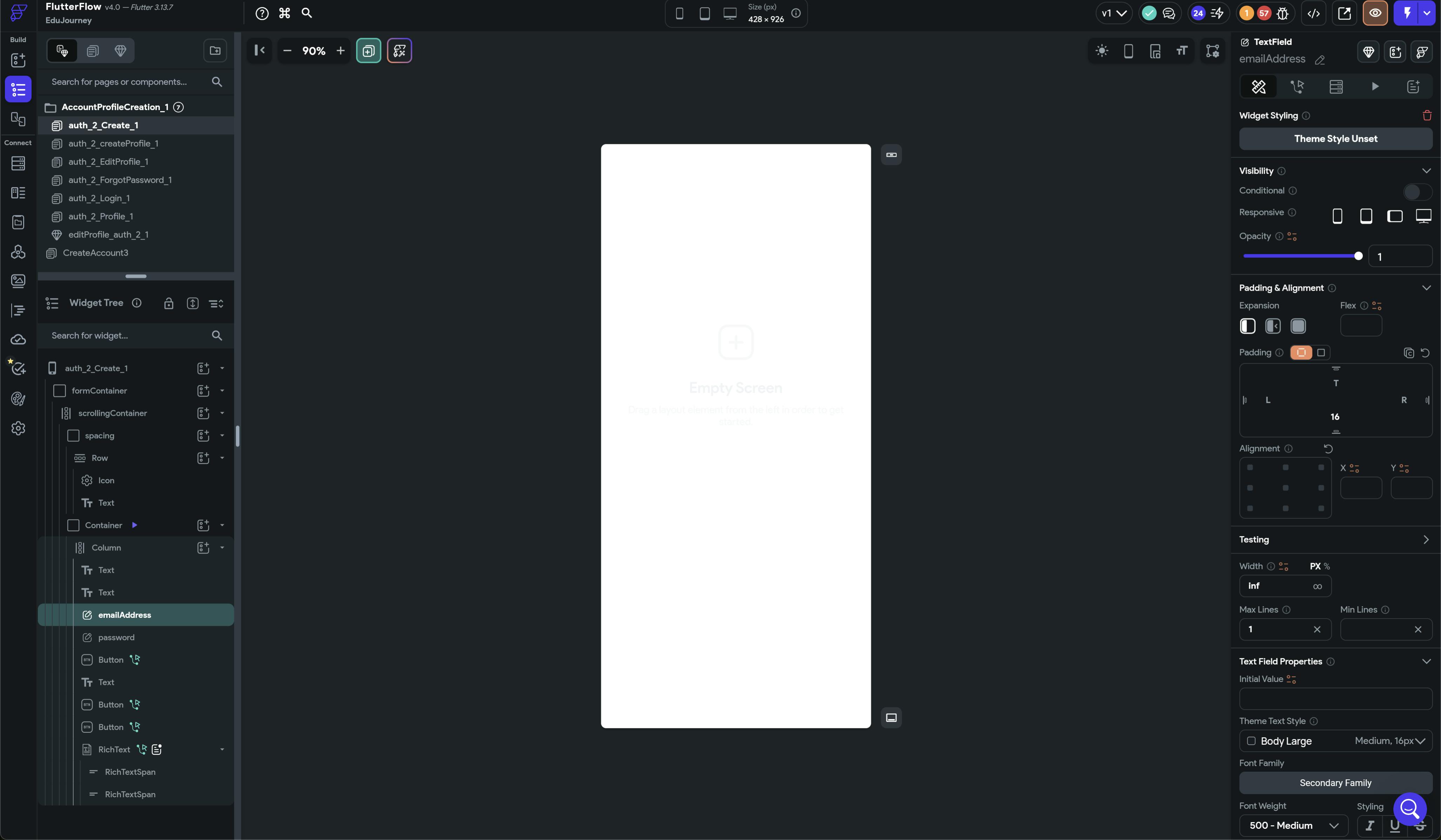This screenshot has width=1441, height=840.
Task: Click the preview mode eye icon
Action: 1375,13
